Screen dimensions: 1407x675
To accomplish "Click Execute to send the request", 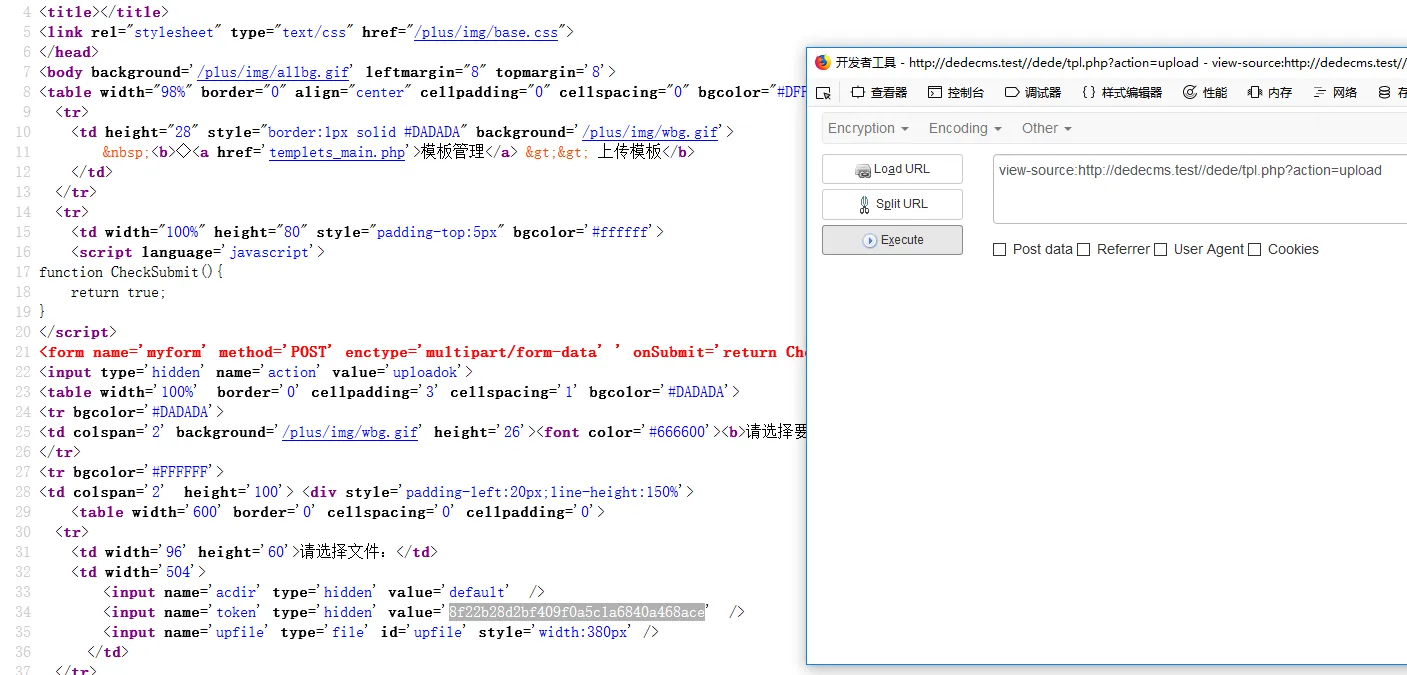I will (x=892, y=240).
